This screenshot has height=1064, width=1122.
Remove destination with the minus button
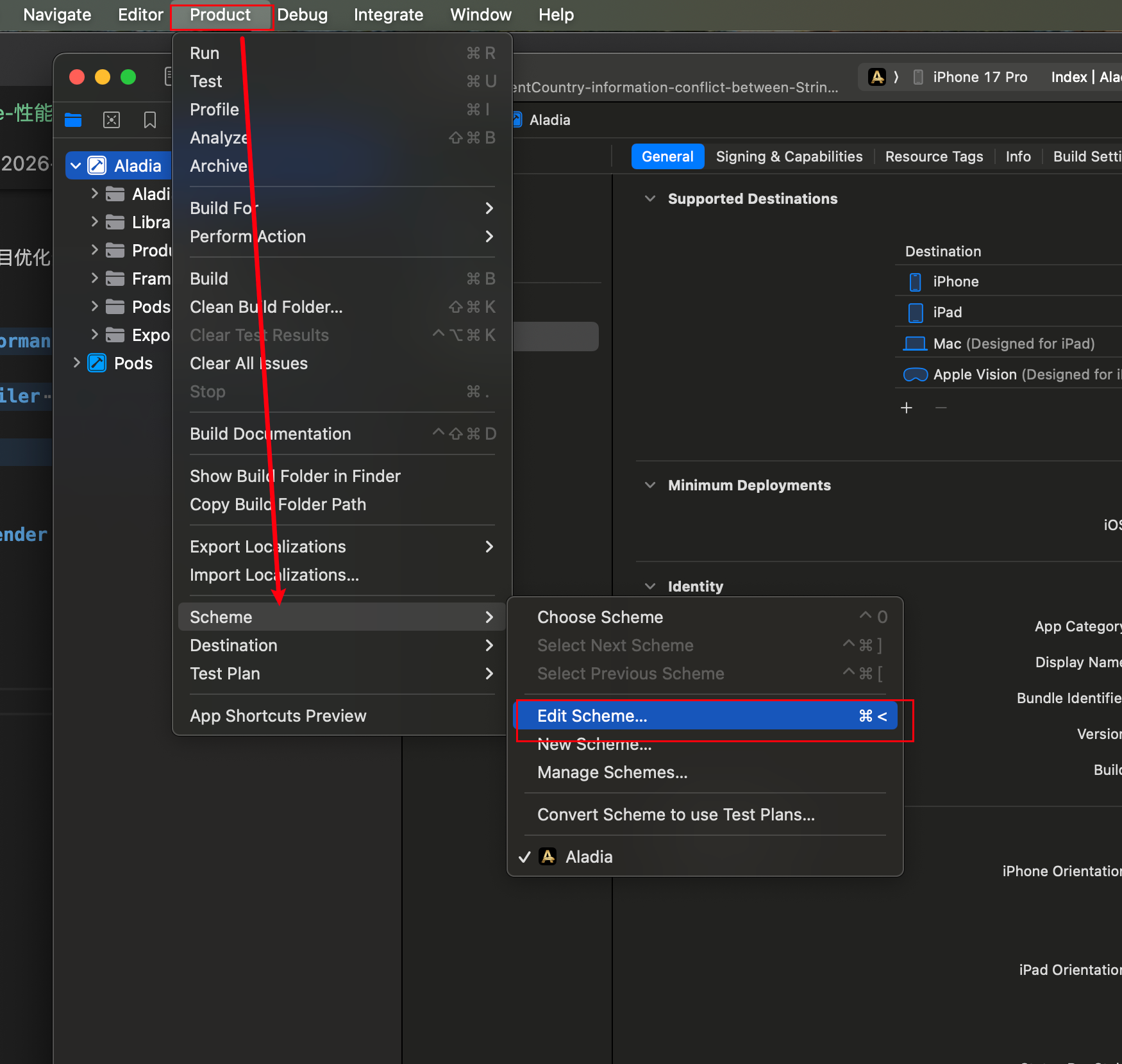[x=941, y=408]
